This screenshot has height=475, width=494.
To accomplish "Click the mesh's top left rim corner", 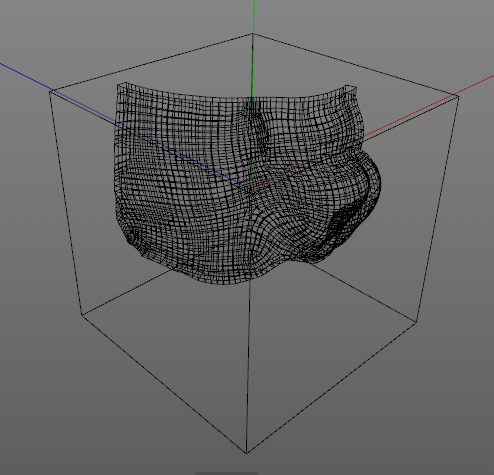I will (x=122, y=85).
